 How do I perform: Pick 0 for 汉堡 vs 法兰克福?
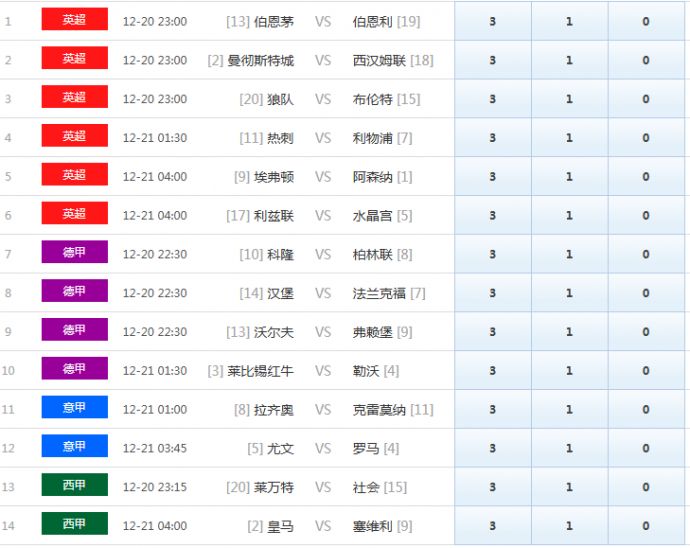[646, 293]
